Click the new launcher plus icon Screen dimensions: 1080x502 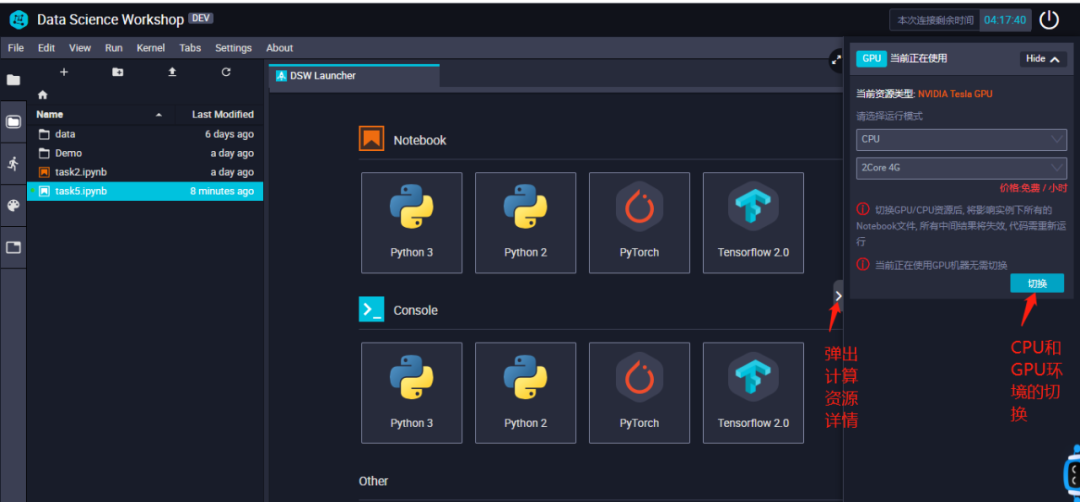64,72
